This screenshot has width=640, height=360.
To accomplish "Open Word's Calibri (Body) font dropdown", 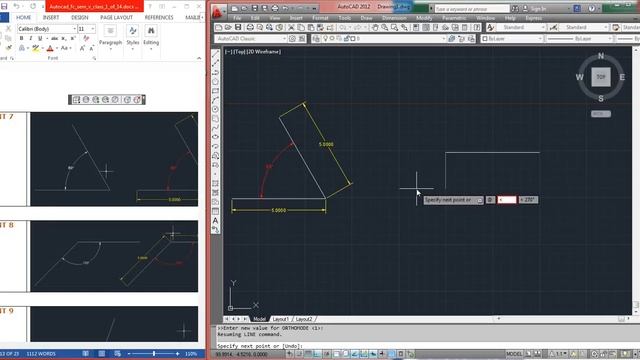I will click(47, 29).
